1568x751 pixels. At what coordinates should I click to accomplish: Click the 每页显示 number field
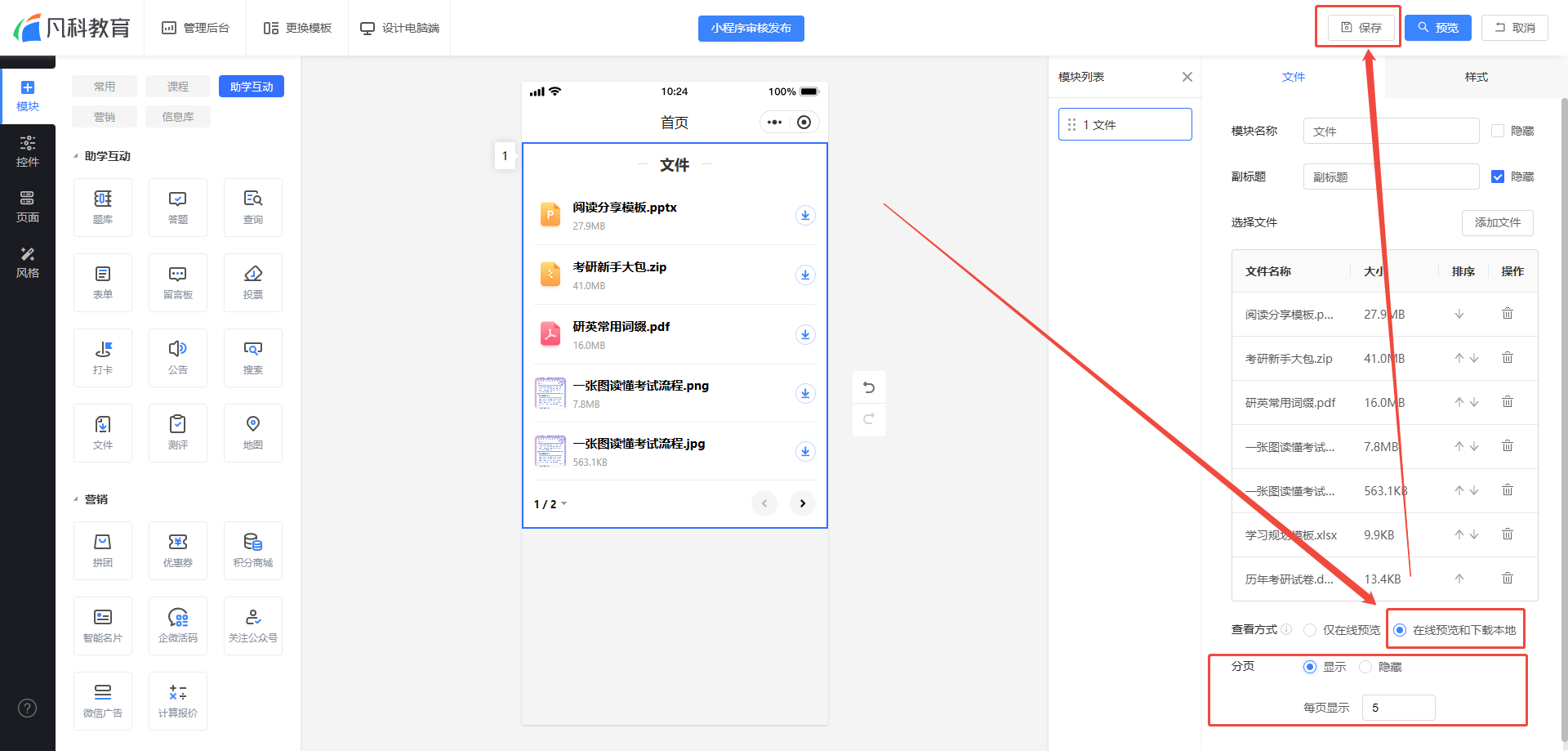point(1398,708)
